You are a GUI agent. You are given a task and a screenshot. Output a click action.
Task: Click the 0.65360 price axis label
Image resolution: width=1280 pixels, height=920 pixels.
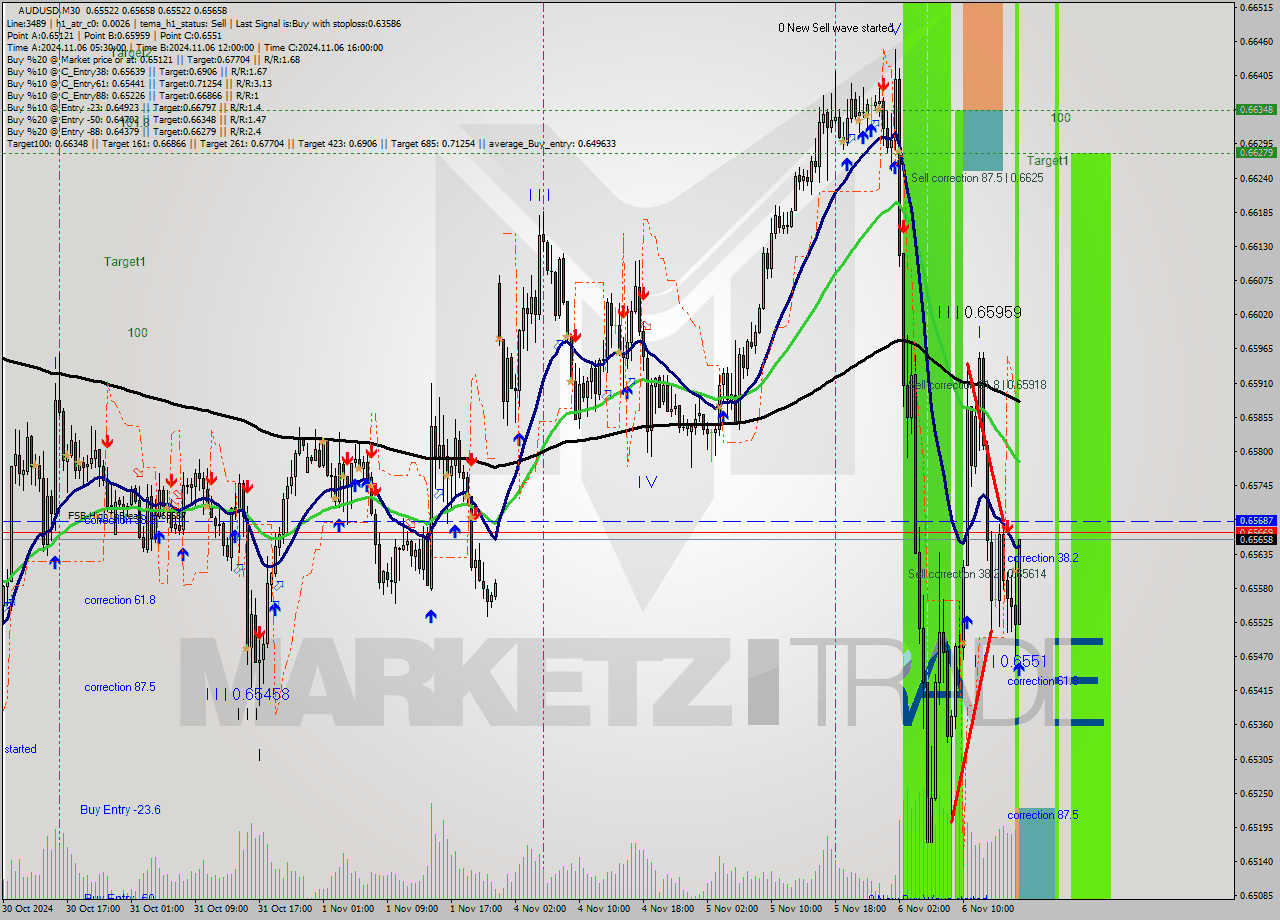1256,724
